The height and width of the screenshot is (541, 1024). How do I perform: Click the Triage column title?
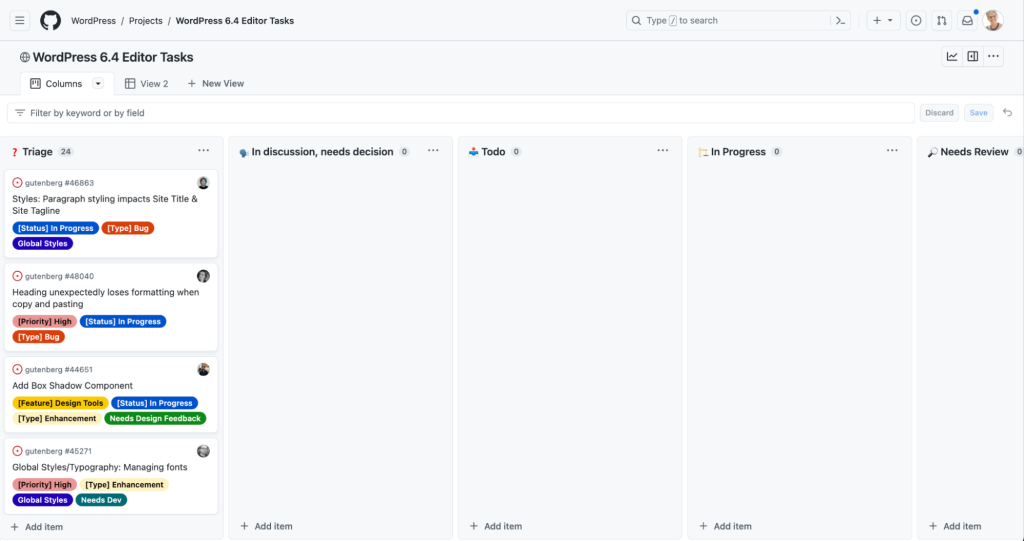click(37, 152)
